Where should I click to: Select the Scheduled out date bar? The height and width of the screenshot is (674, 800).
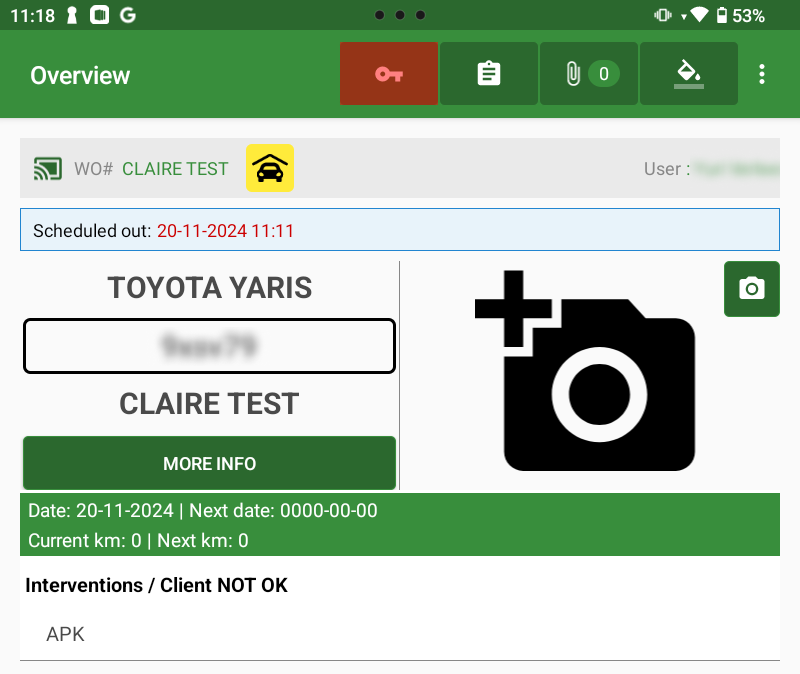click(399, 230)
